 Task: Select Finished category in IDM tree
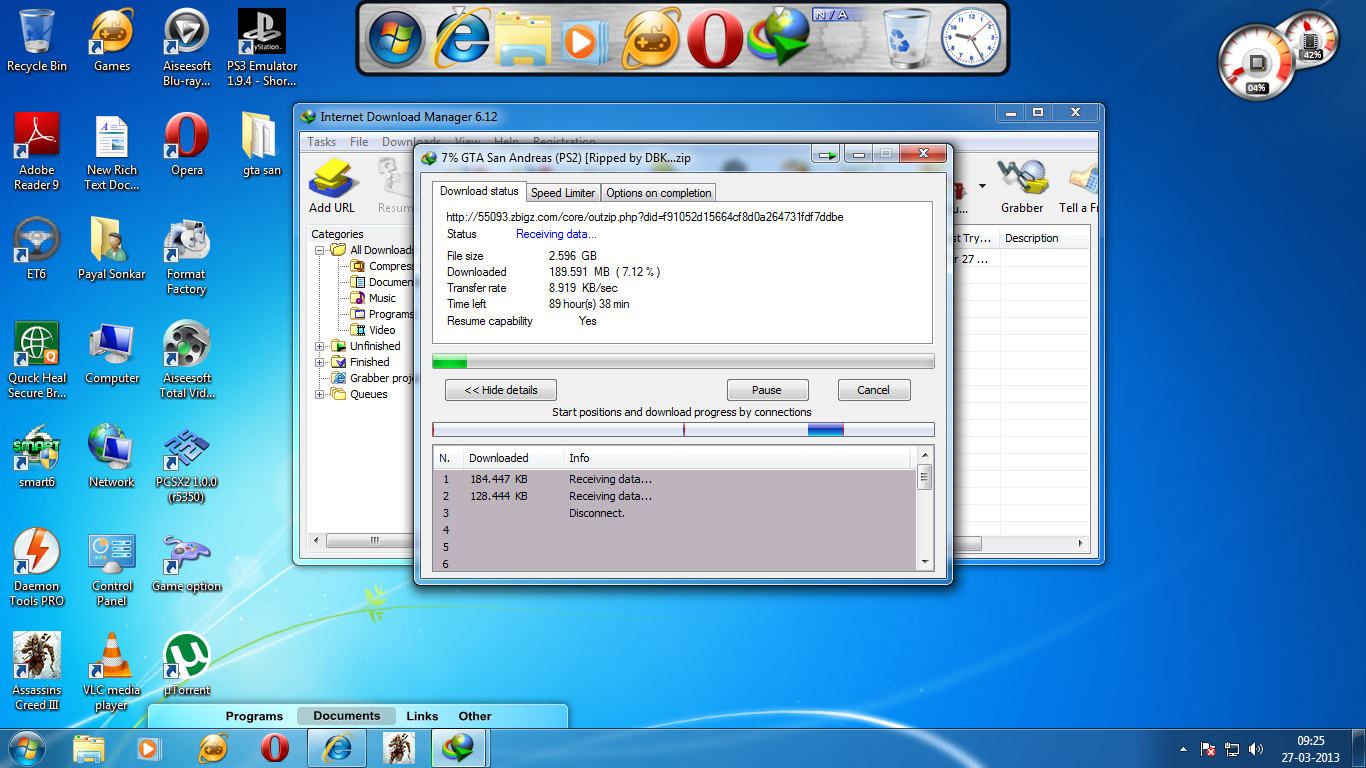[369, 362]
